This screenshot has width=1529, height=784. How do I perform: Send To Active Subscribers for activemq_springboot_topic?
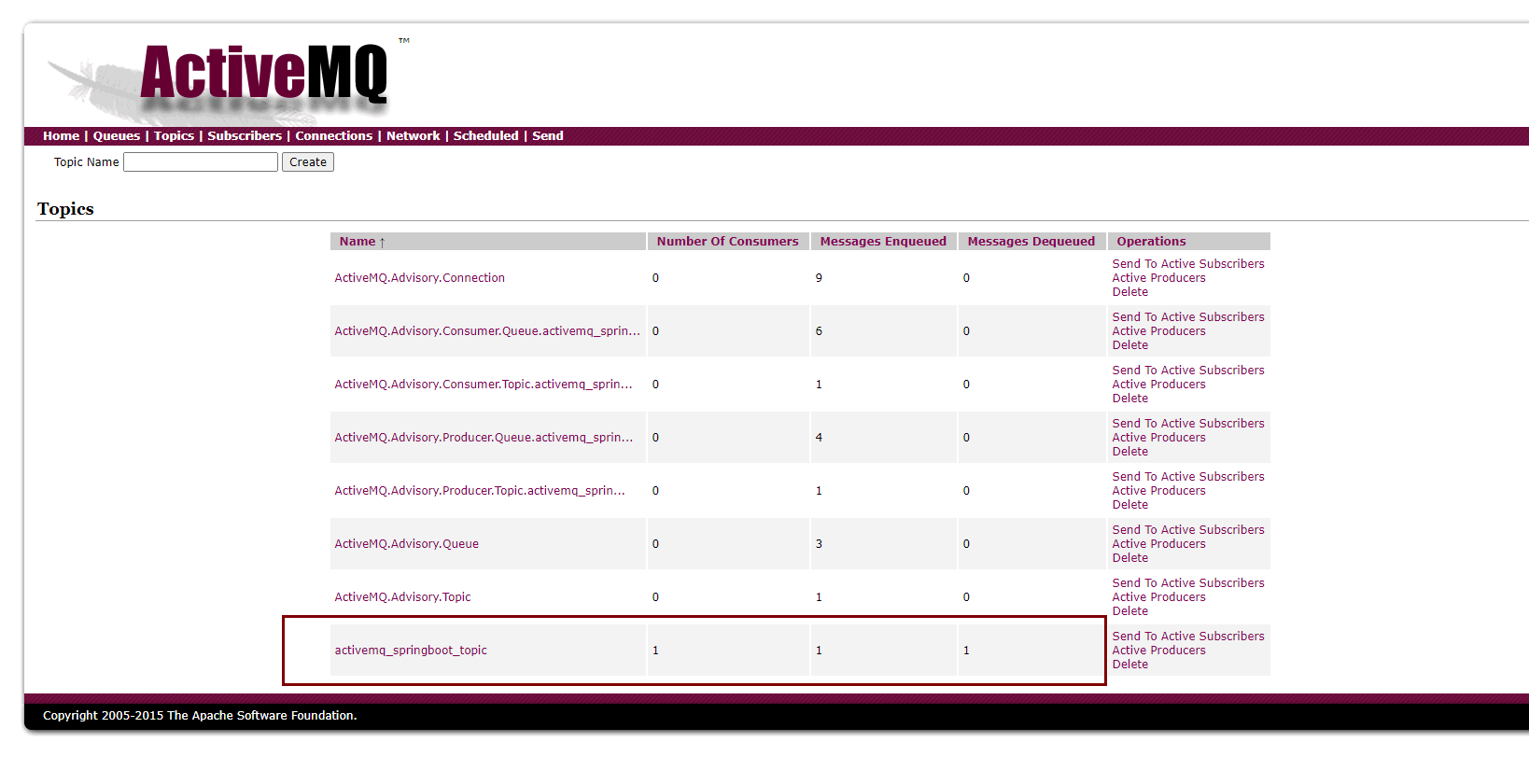(x=1188, y=637)
